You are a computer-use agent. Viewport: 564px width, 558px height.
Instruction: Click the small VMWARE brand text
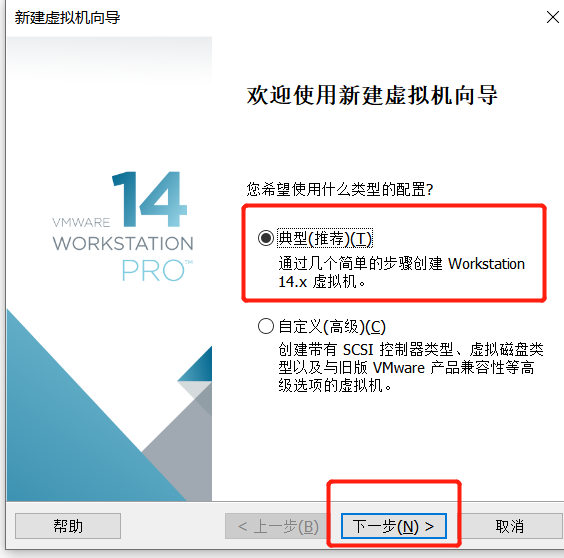point(81,222)
